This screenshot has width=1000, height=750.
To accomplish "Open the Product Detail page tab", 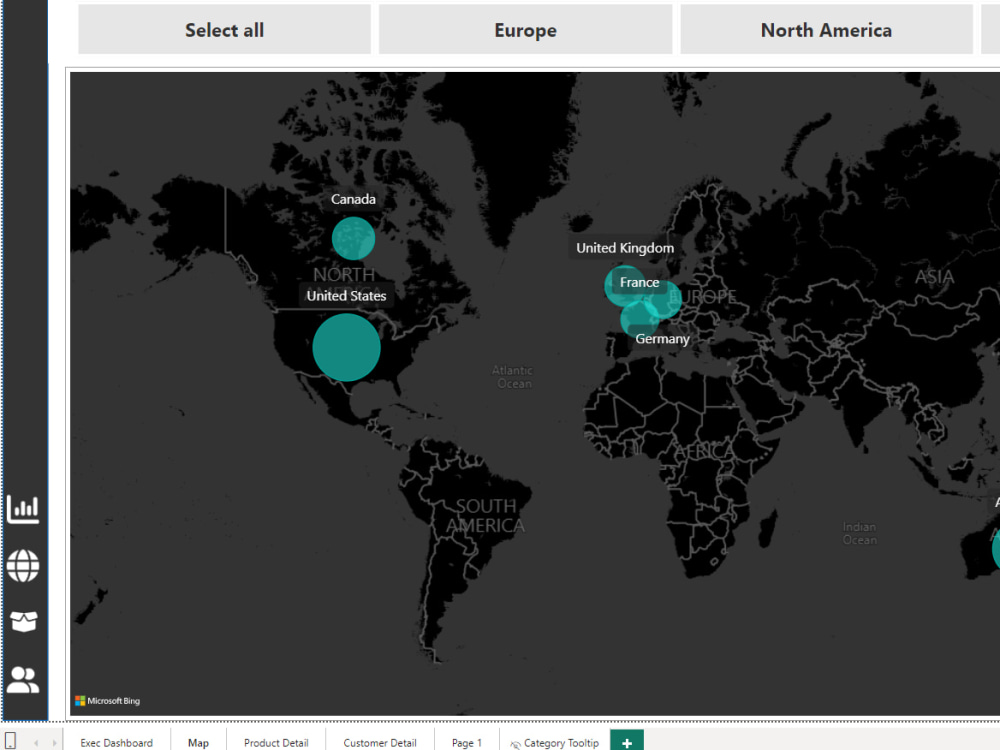I will tap(276, 742).
